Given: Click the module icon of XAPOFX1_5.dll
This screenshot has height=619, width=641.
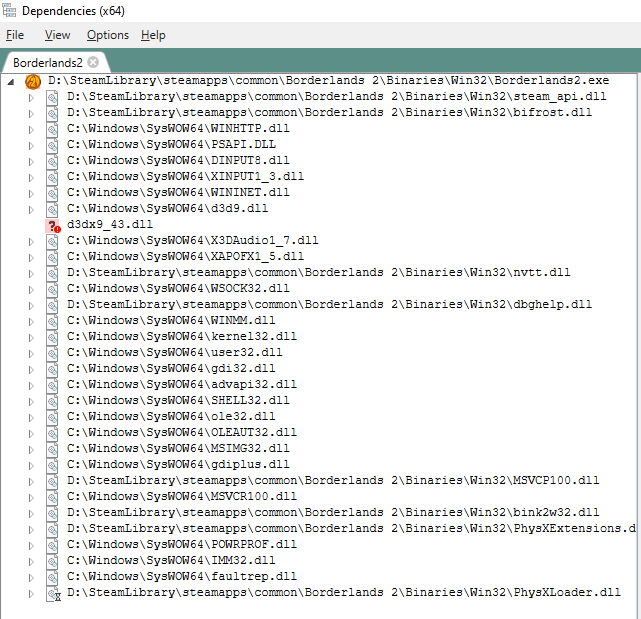Looking at the screenshot, I should coord(52,258).
